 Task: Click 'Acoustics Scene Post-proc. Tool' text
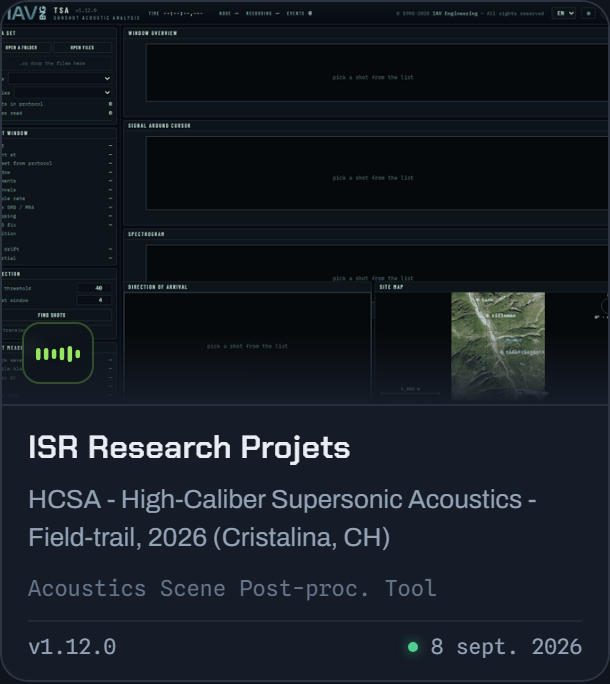[x=232, y=588]
